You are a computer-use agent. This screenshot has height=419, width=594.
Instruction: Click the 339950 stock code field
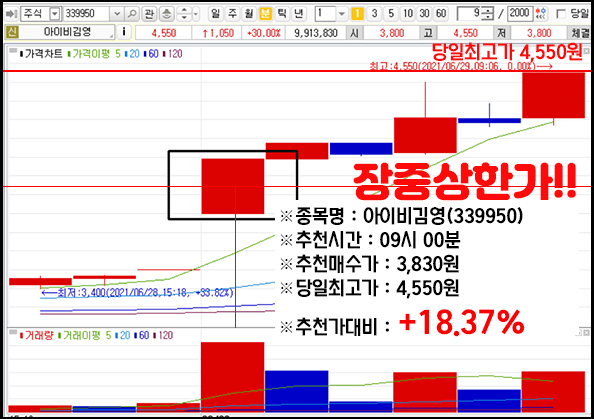[87, 14]
